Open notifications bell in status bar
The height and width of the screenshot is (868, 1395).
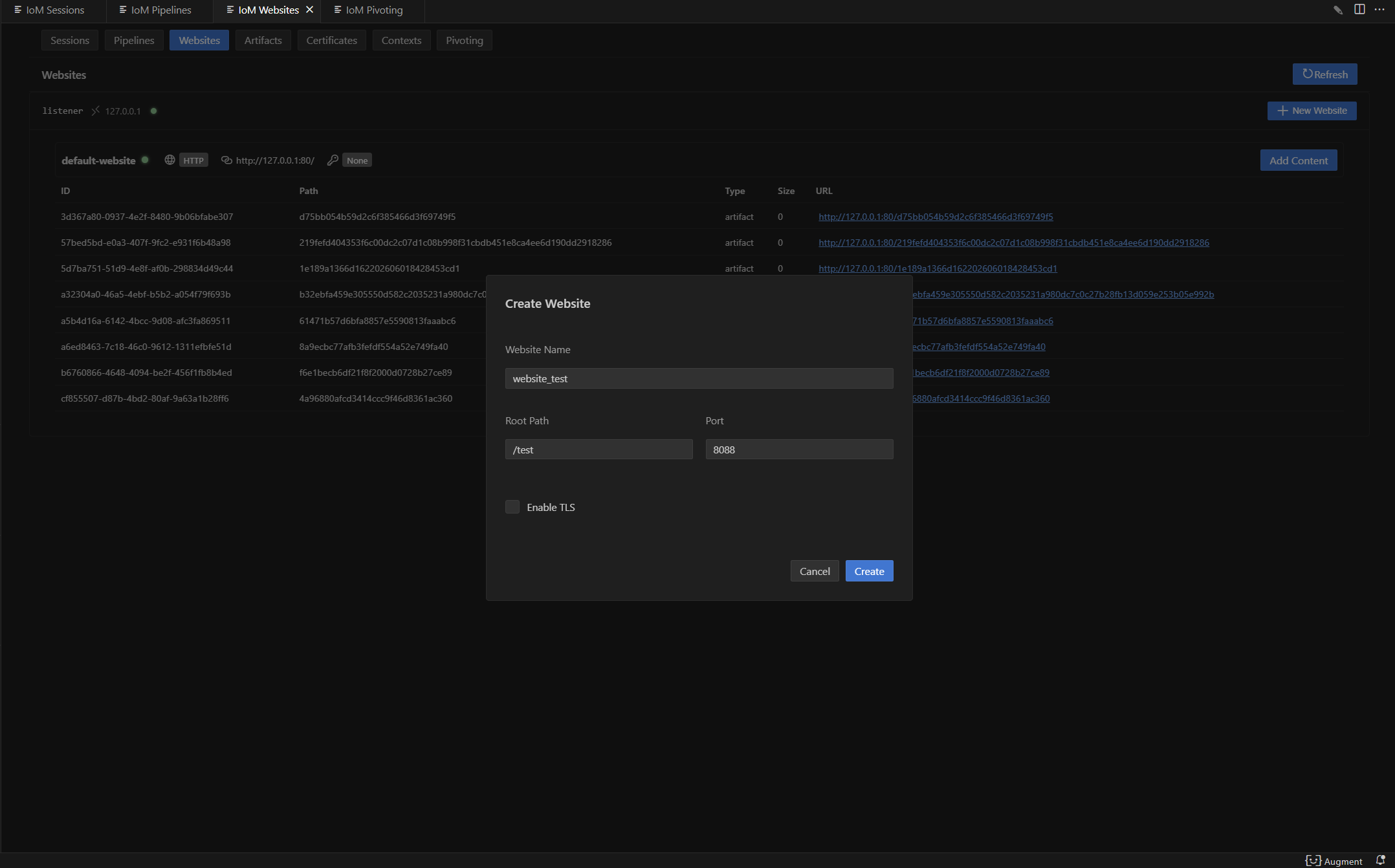(1380, 861)
